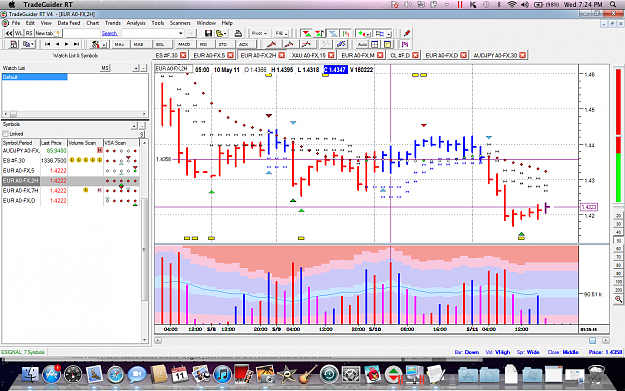Click the red-green triangles VSA signals icon
The width and height of the screenshot is (625, 391).
307,33
